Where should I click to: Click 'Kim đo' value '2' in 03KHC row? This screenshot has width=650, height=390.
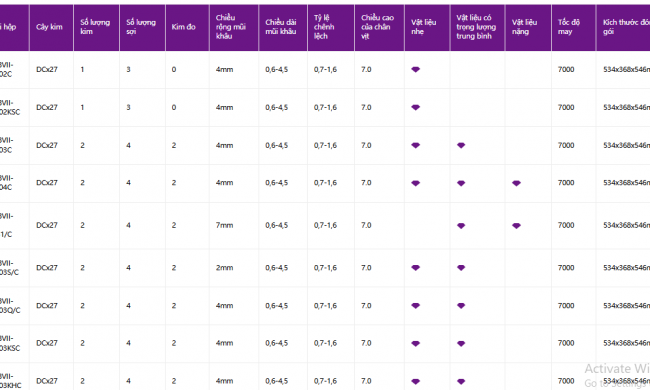pyautogui.click(x=174, y=381)
